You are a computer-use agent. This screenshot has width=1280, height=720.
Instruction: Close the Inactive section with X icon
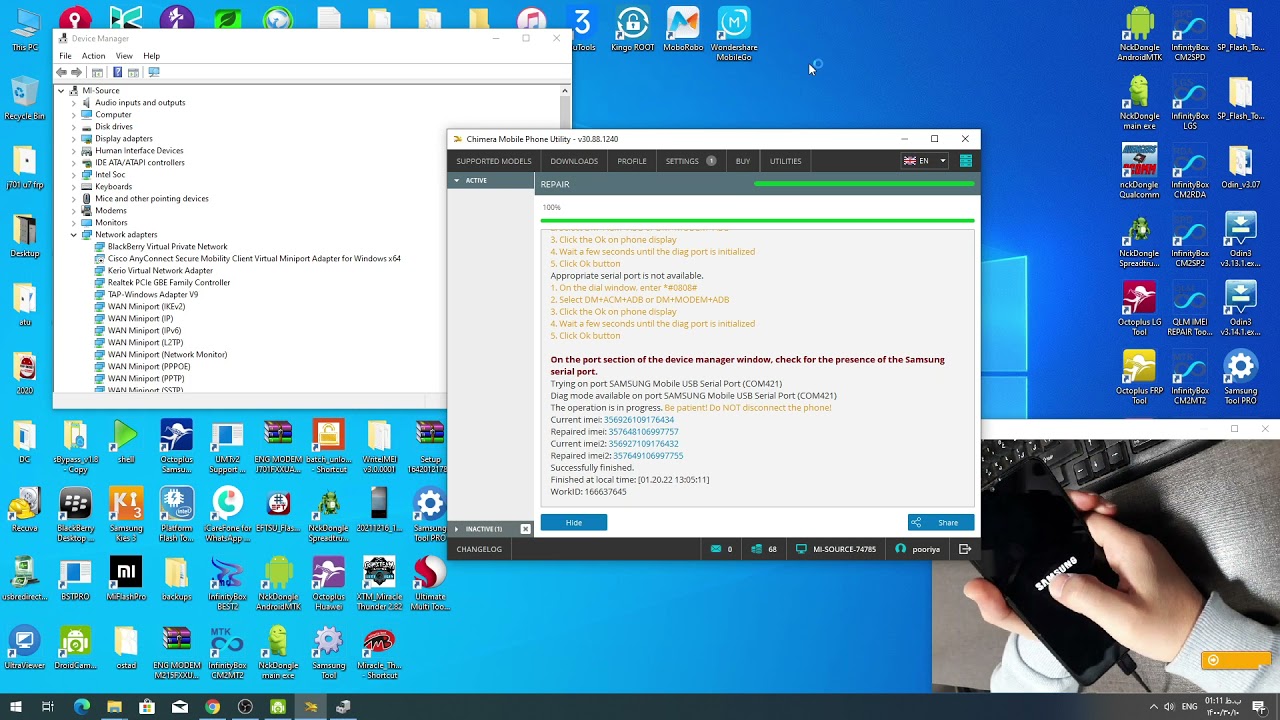pyautogui.click(x=525, y=529)
